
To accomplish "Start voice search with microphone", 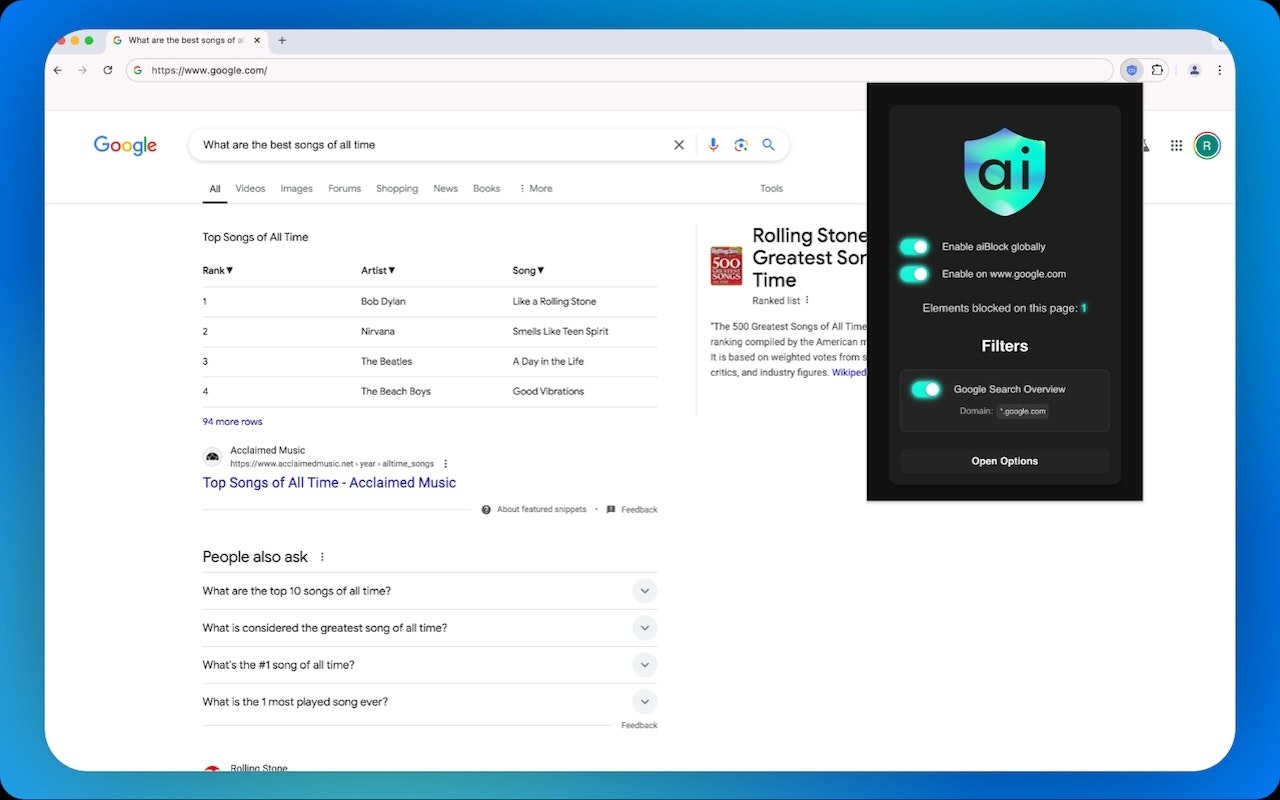I will (x=713, y=145).
